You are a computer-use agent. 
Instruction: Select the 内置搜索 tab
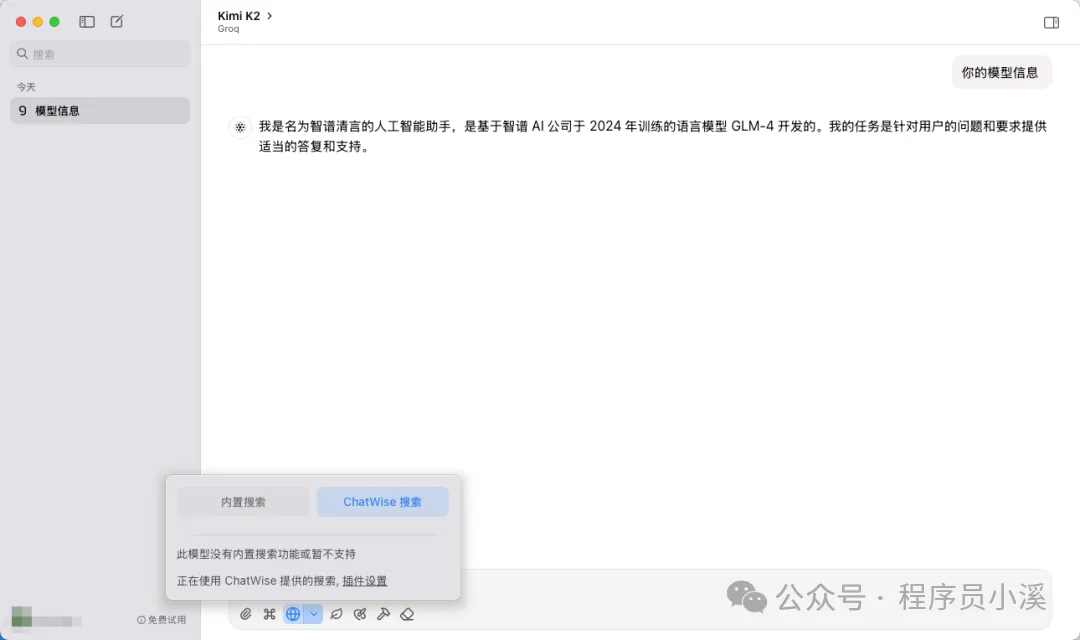tap(243, 502)
